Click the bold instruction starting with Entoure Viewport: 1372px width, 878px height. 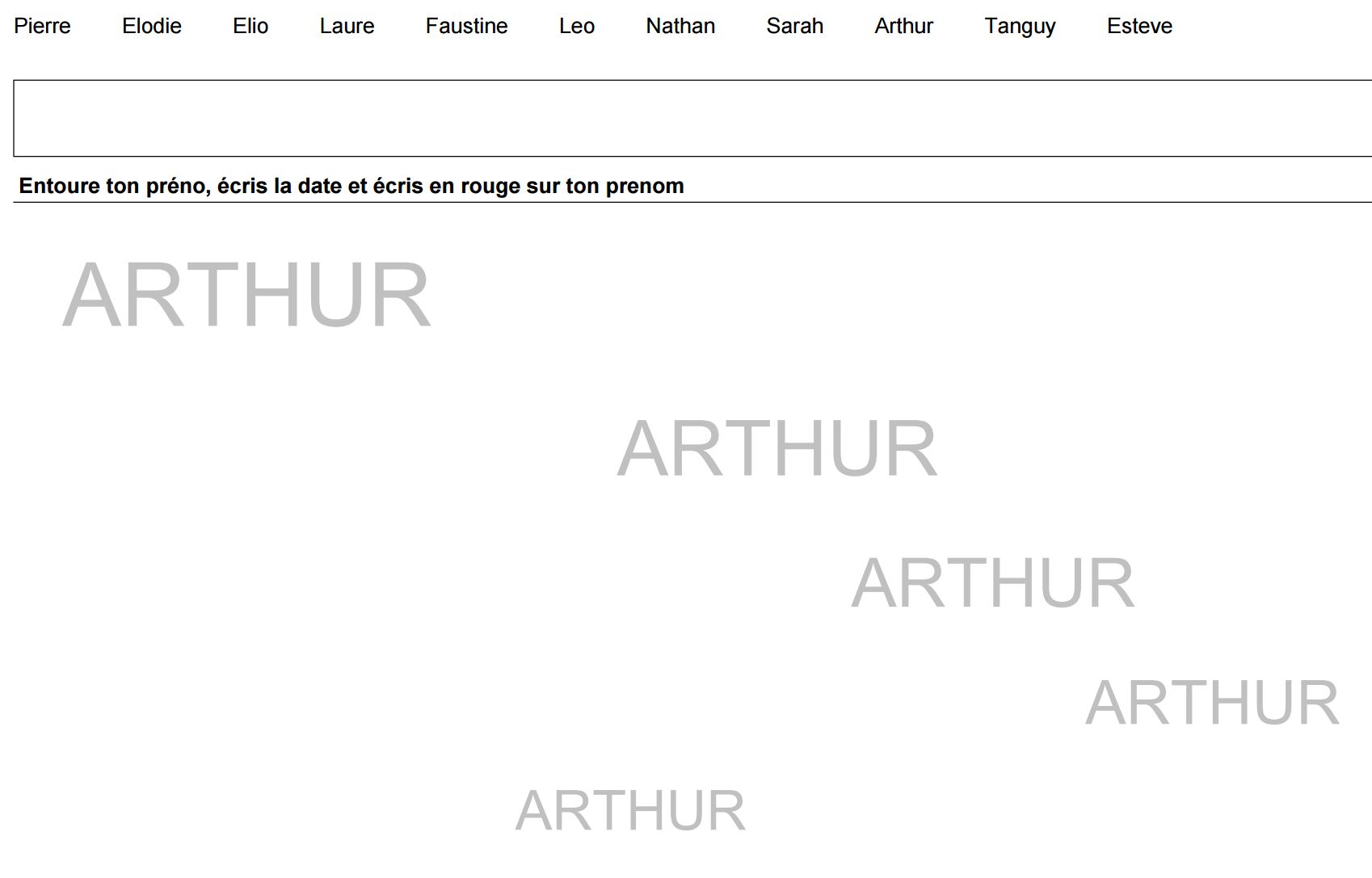351,186
